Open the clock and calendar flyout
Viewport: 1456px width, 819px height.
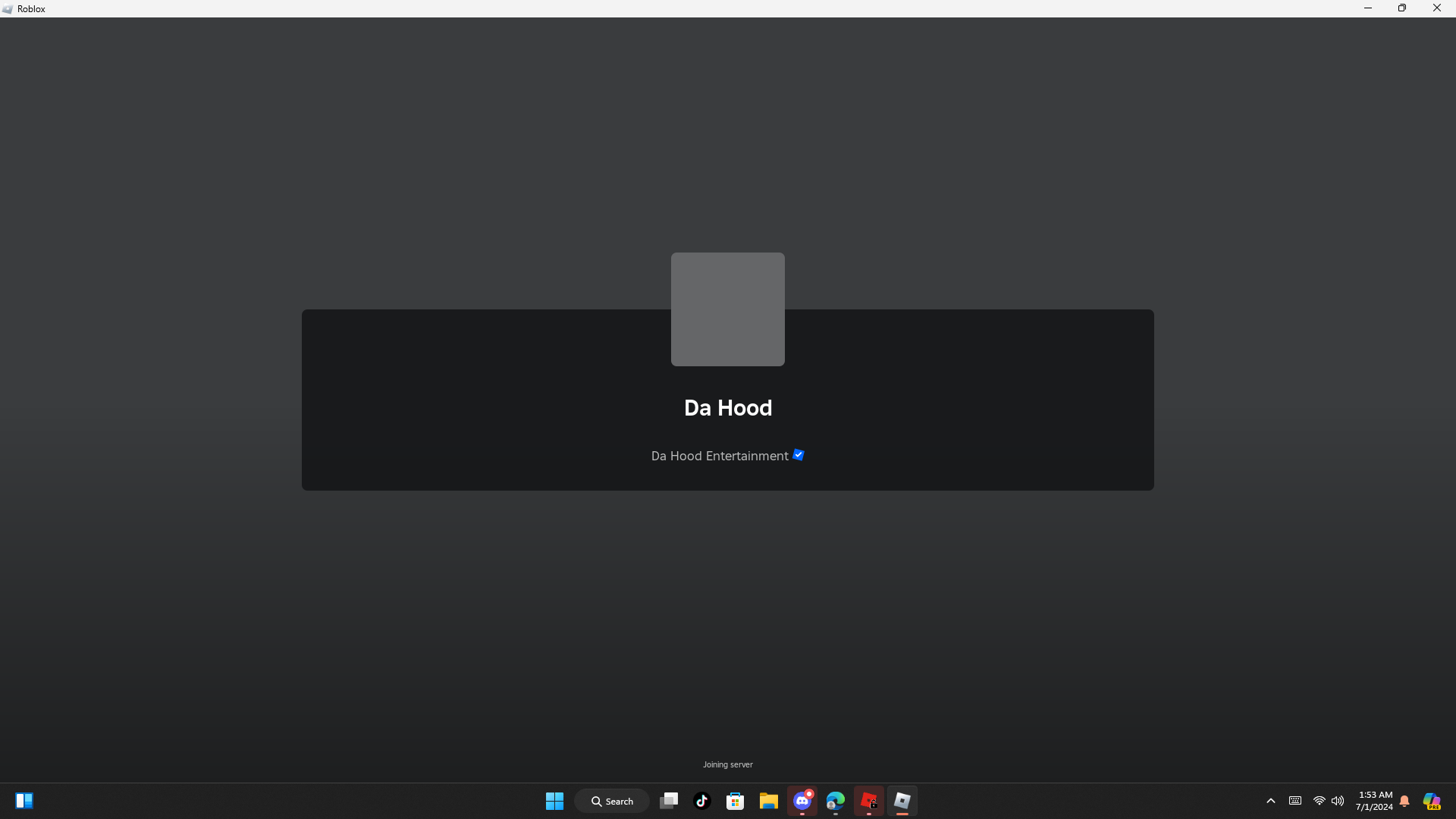pyautogui.click(x=1374, y=801)
